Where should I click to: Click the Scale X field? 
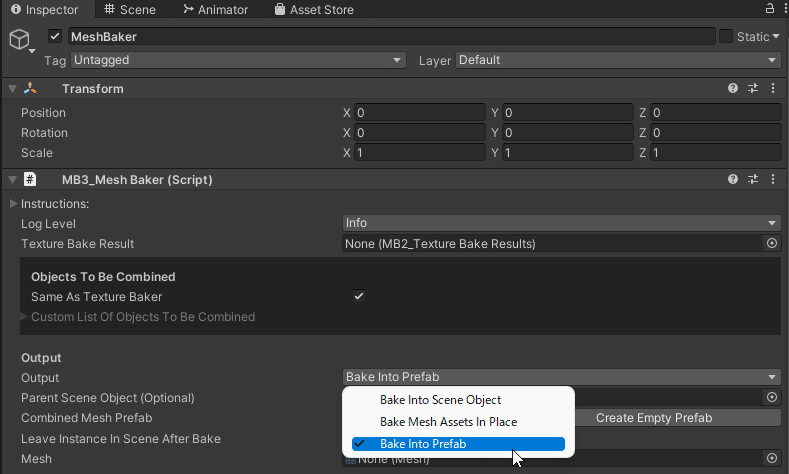[x=420, y=152]
